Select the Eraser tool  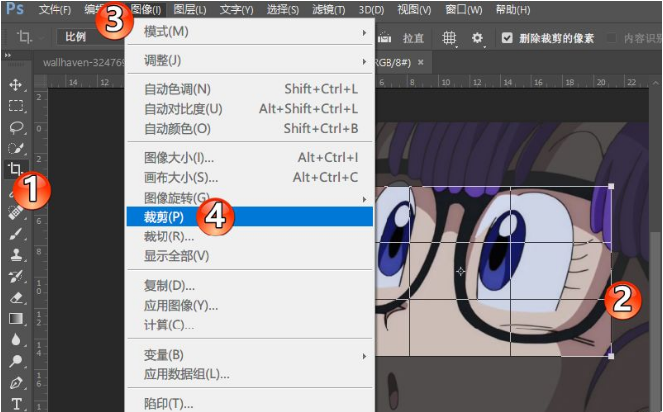click(16, 297)
